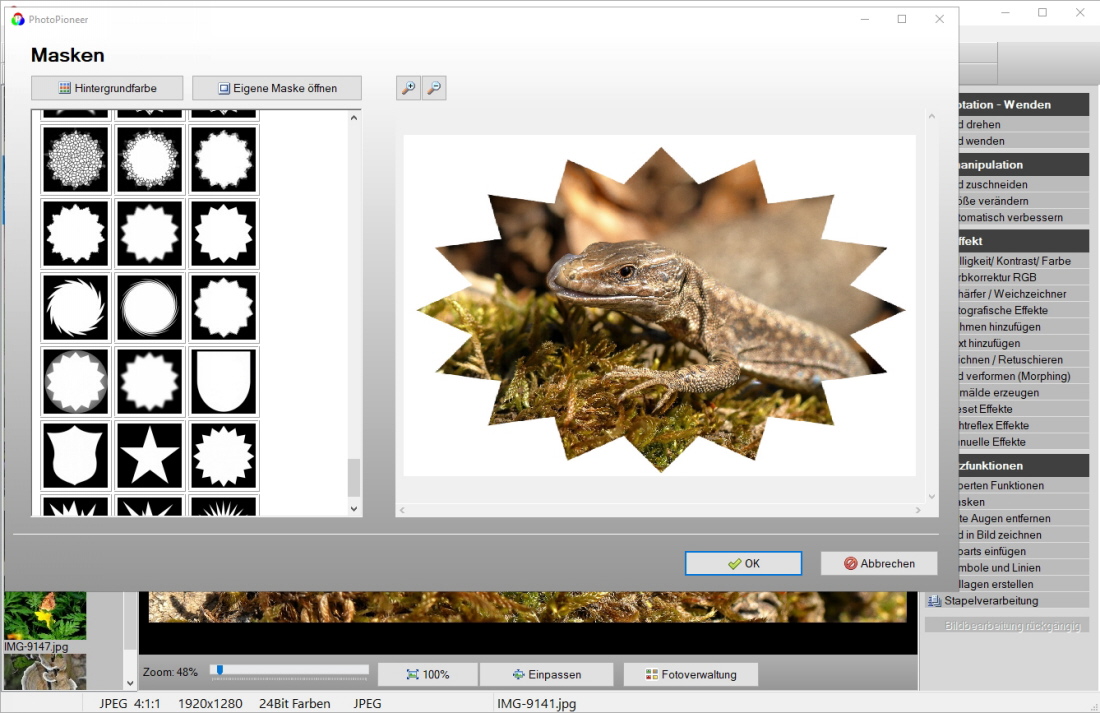
Task: Zoom in on the mask preview
Action: coord(408,88)
